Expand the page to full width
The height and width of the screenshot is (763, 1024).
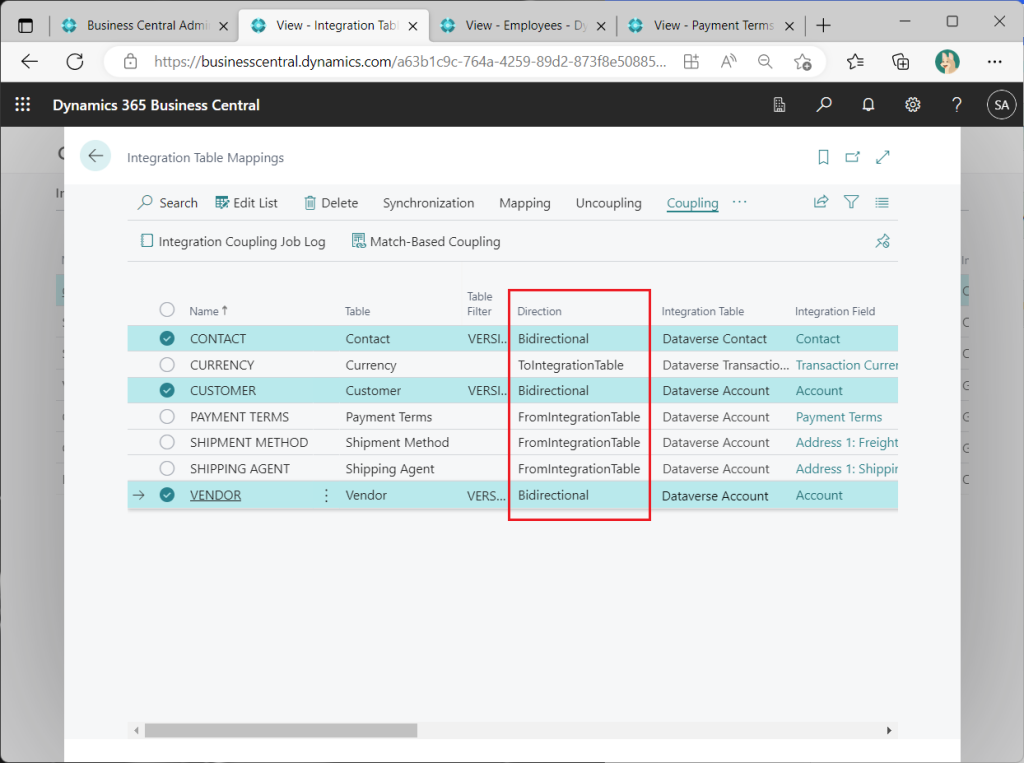click(x=882, y=157)
